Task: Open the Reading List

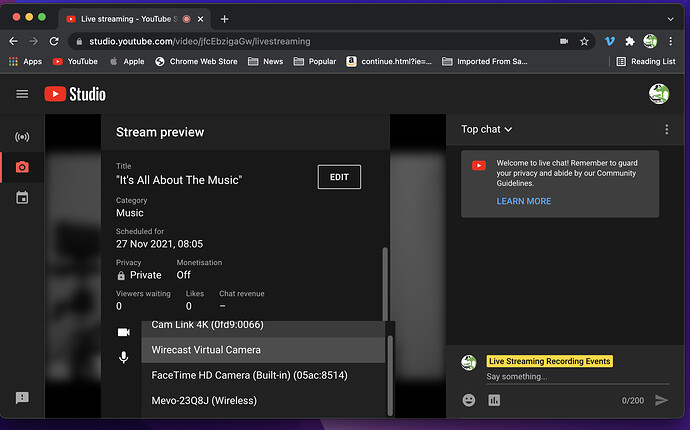Action: click(646, 62)
